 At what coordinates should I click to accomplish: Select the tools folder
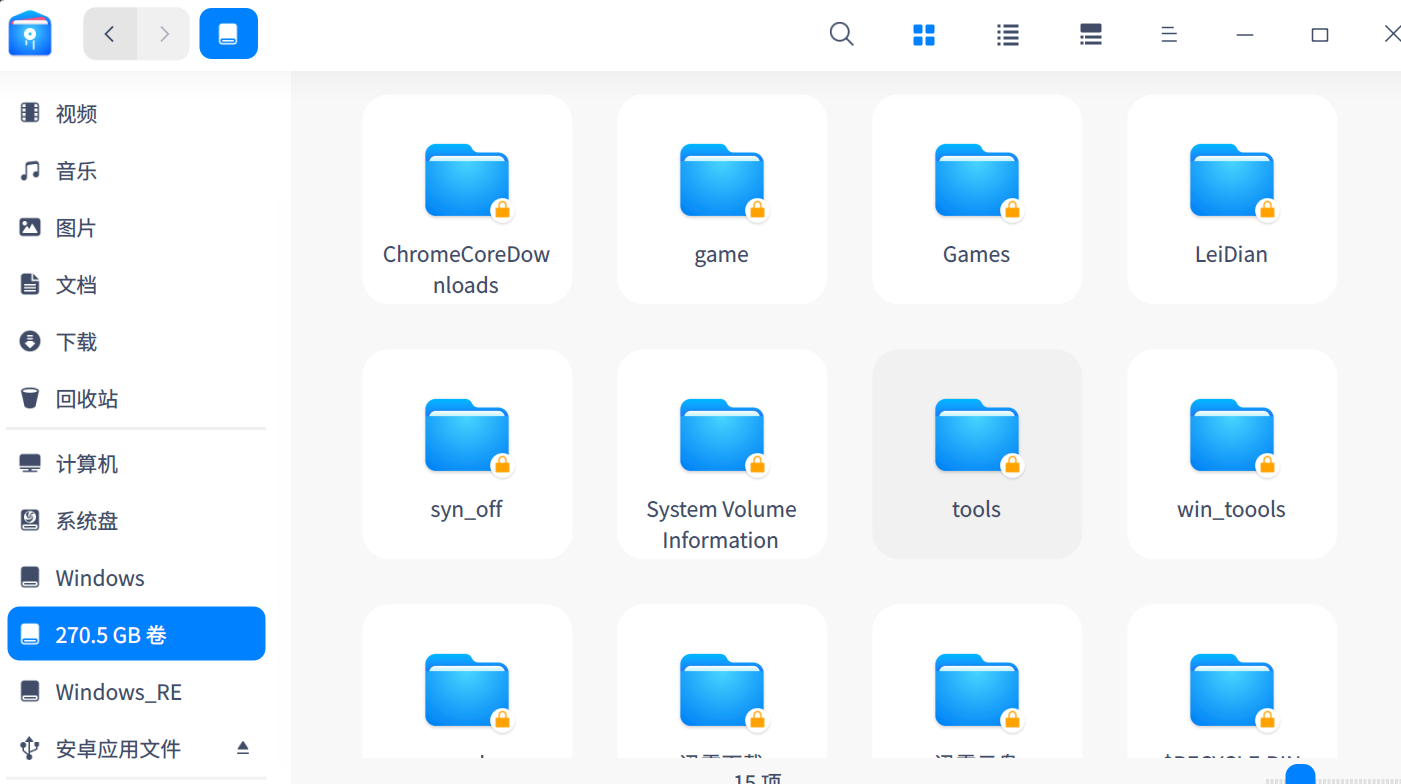pos(977,454)
